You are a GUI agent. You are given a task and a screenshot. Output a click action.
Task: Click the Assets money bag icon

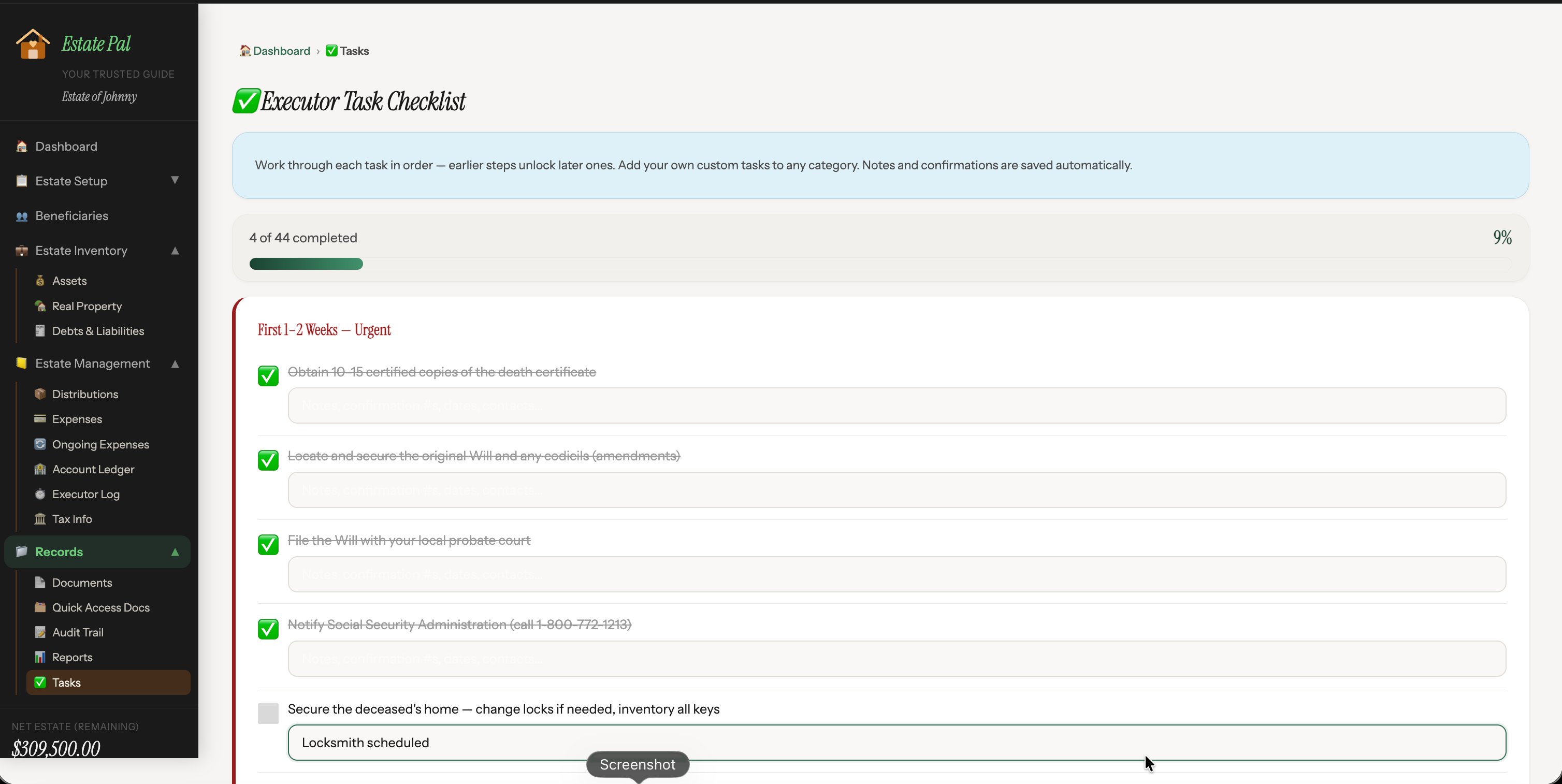[x=40, y=280]
